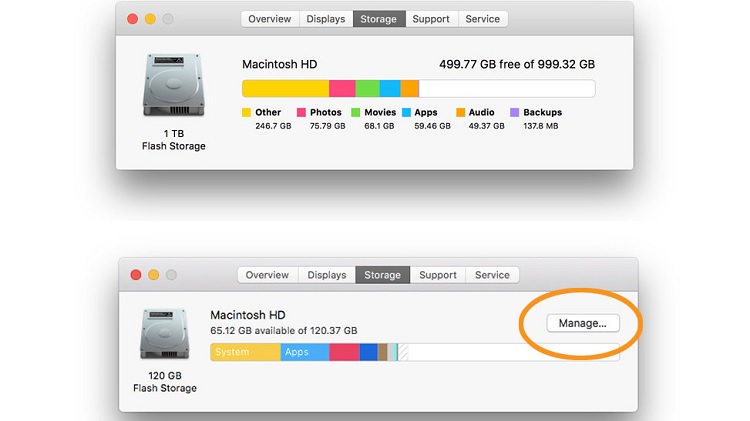
Task: Minimize the lower window with yellow button
Action: [154, 275]
